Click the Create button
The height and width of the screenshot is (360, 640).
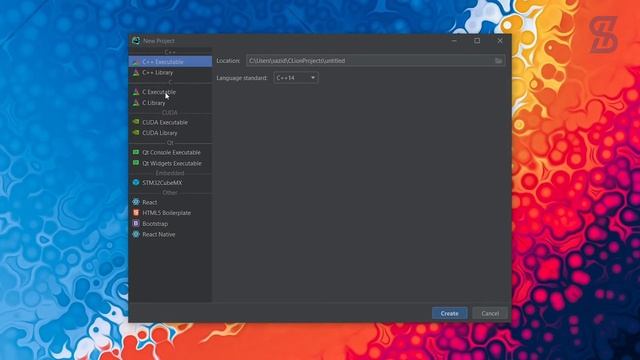pyautogui.click(x=449, y=313)
